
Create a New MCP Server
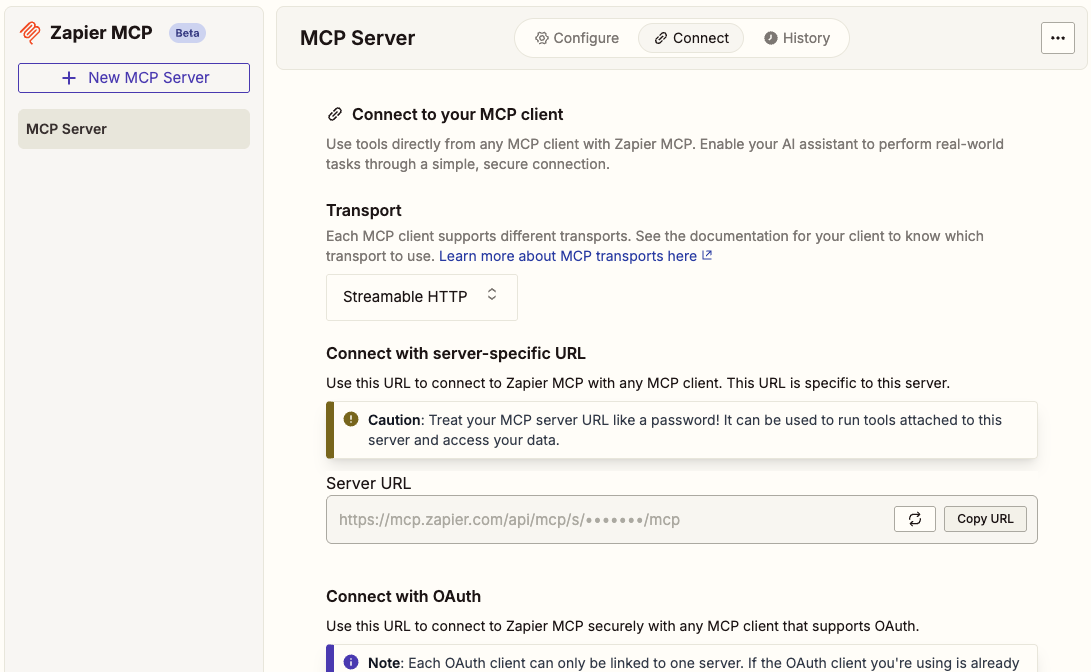[x=134, y=78]
